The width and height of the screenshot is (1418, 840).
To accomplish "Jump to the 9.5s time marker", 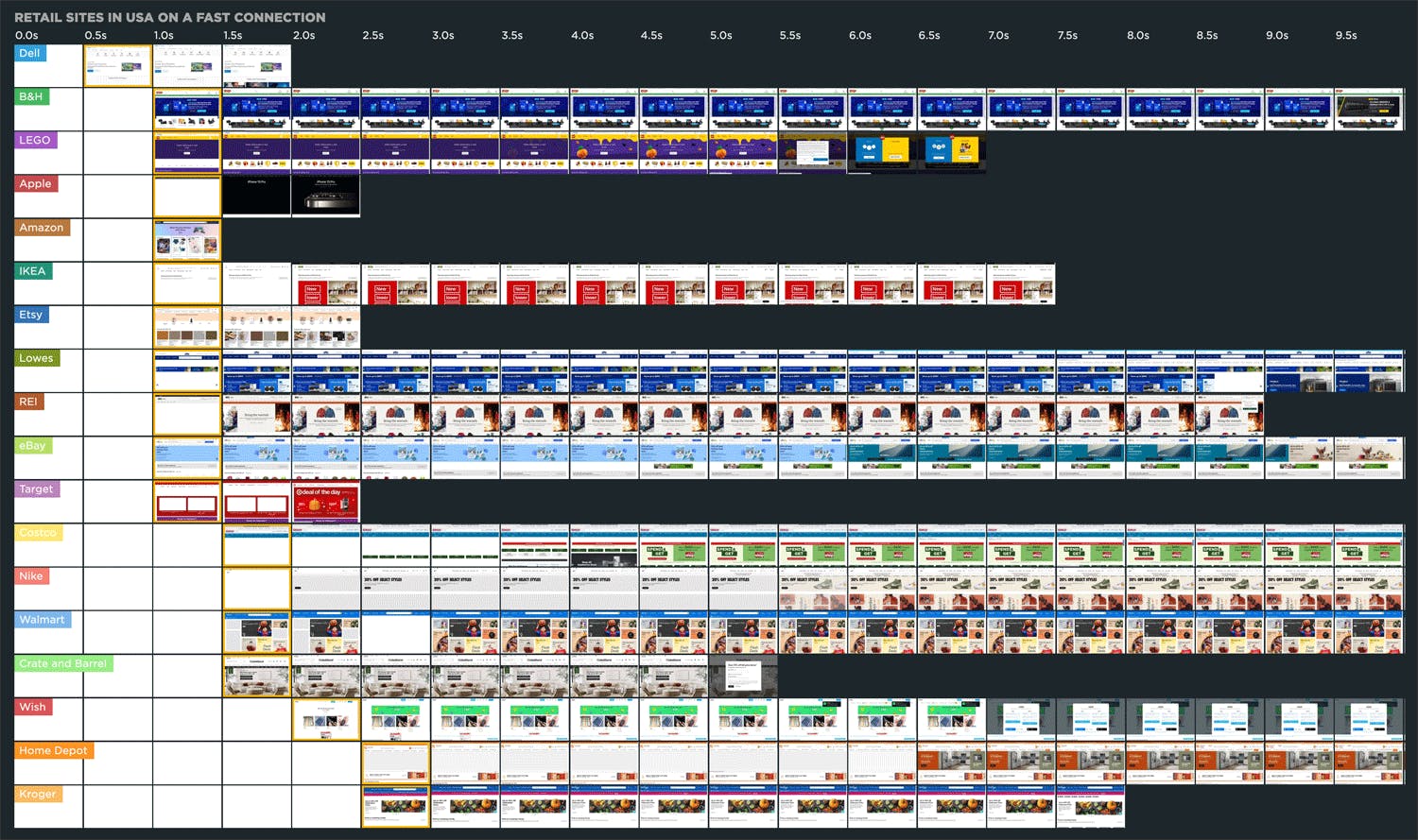I will pos(1345,36).
